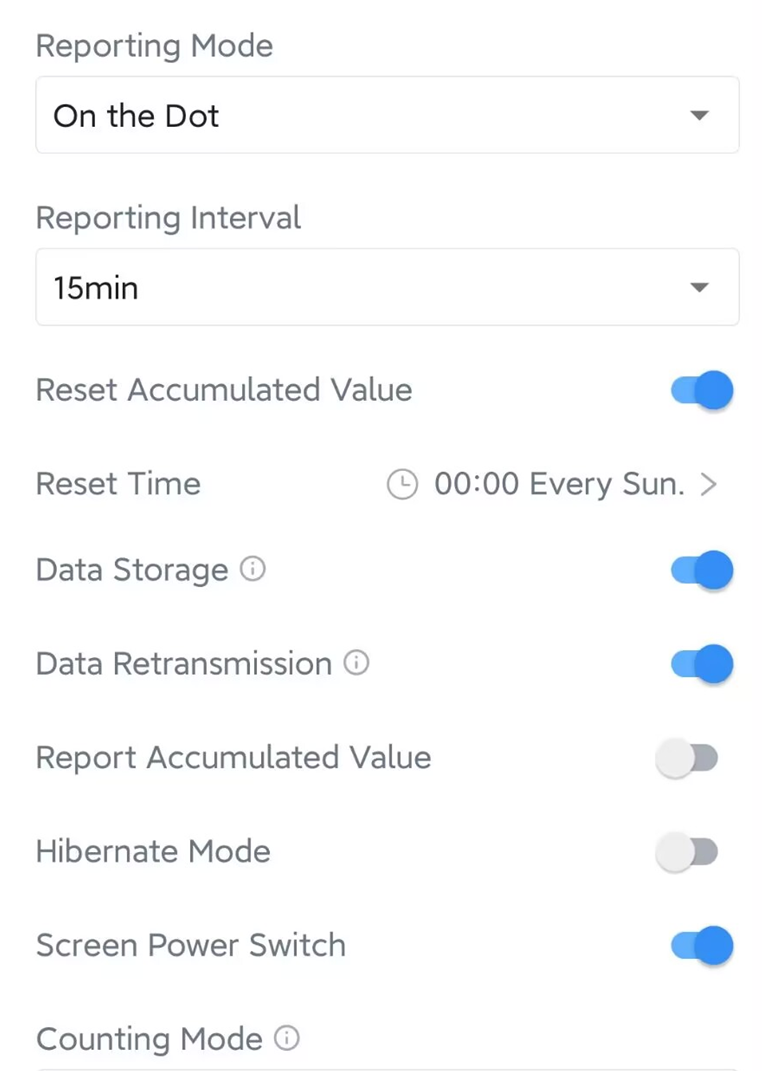Click the Reporting Mode dropdown arrow
762x1071 pixels.
(700, 116)
